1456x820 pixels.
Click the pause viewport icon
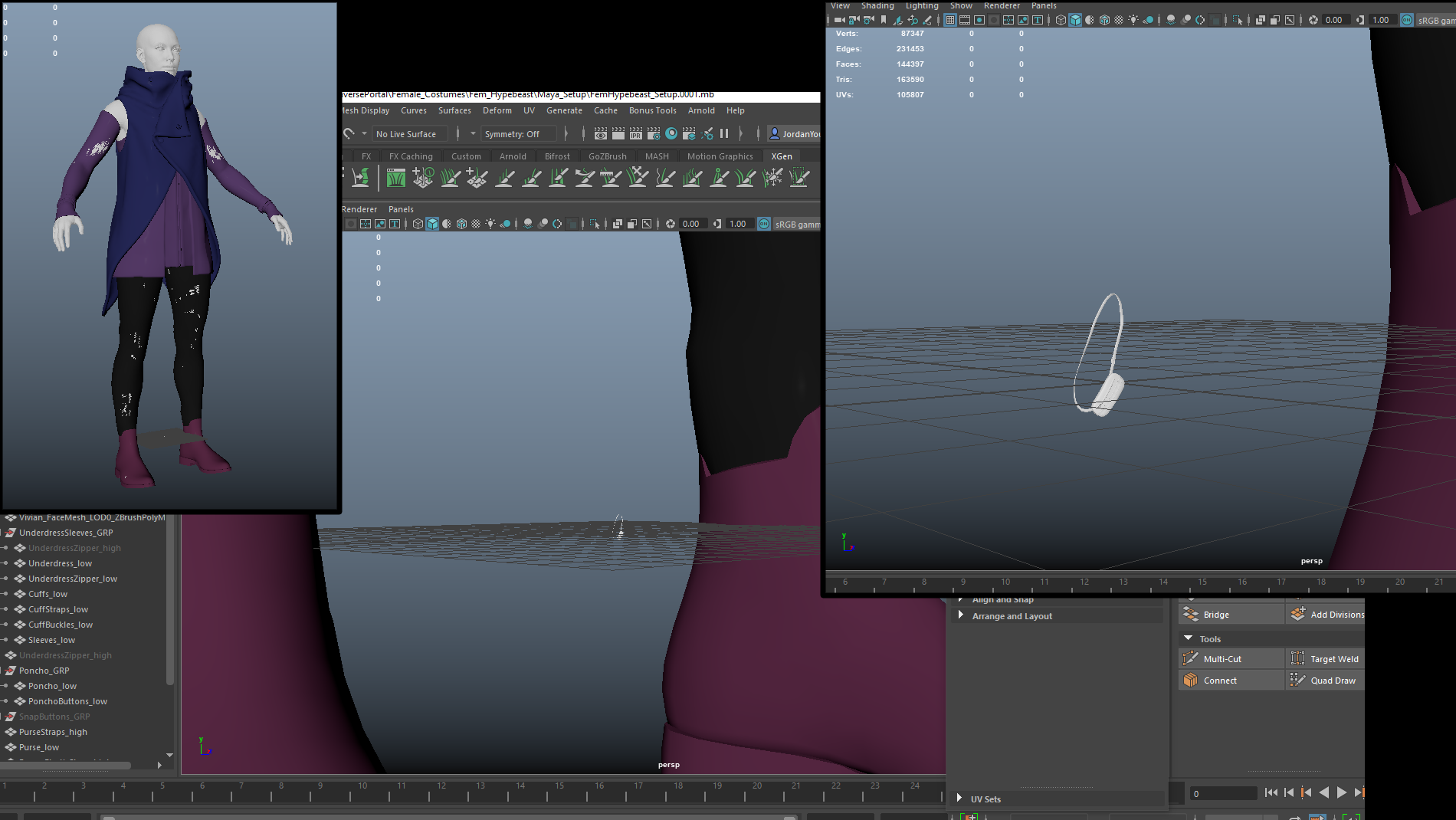click(x=724, y=134)
